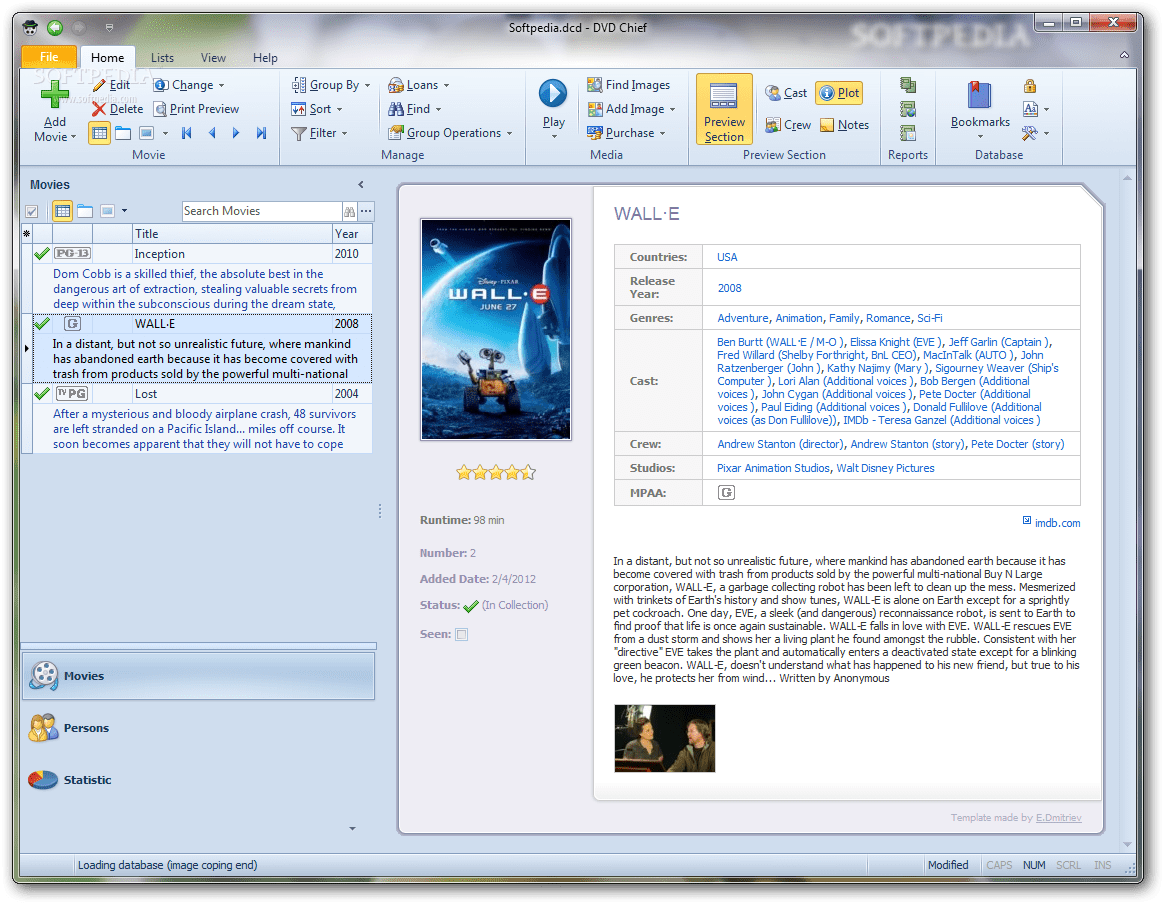Click the Movies panel folder view icon
This screenshot has width=1164, height=904.
click(x=85, y=212)
